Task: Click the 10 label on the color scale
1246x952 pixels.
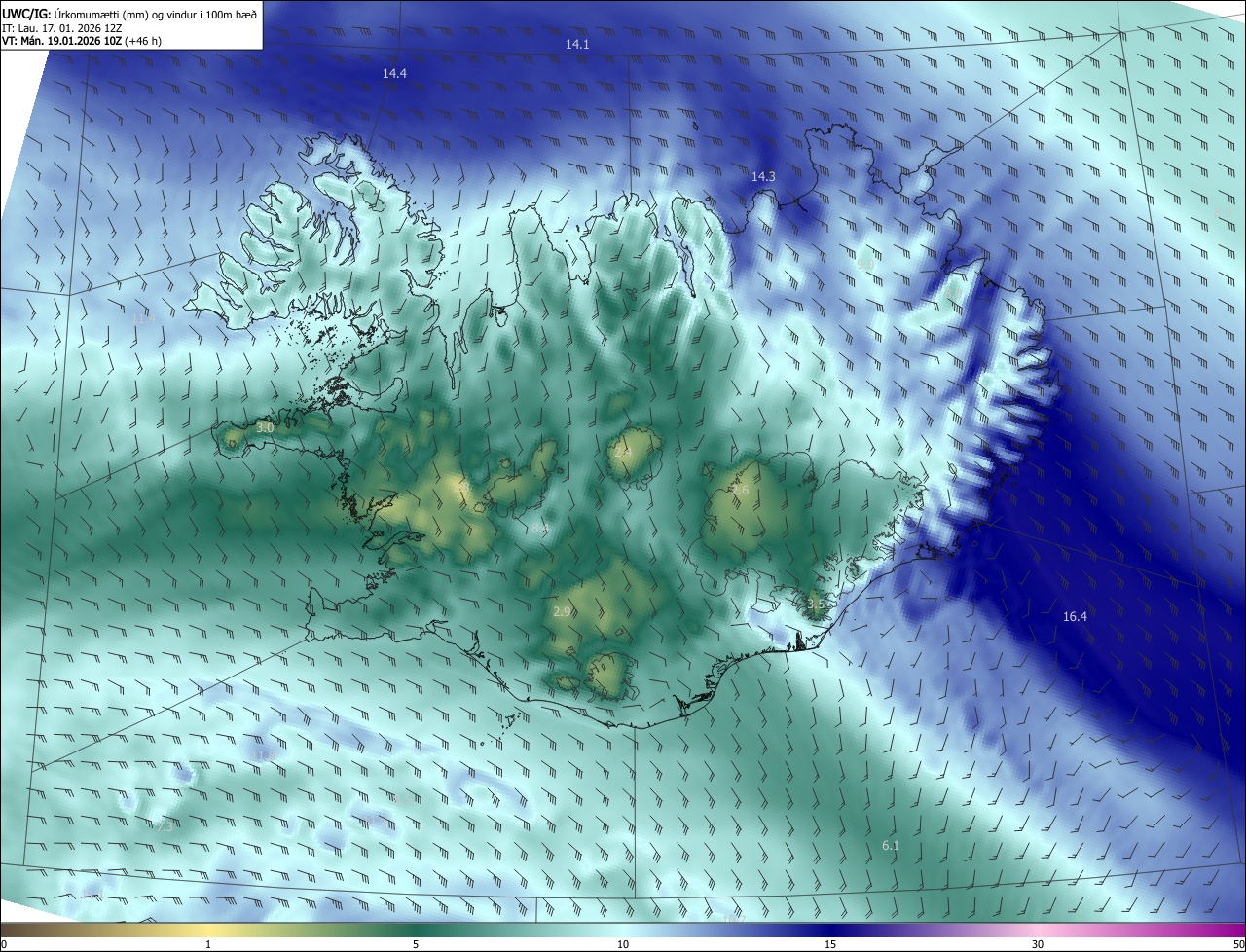Action: (623, 945)
